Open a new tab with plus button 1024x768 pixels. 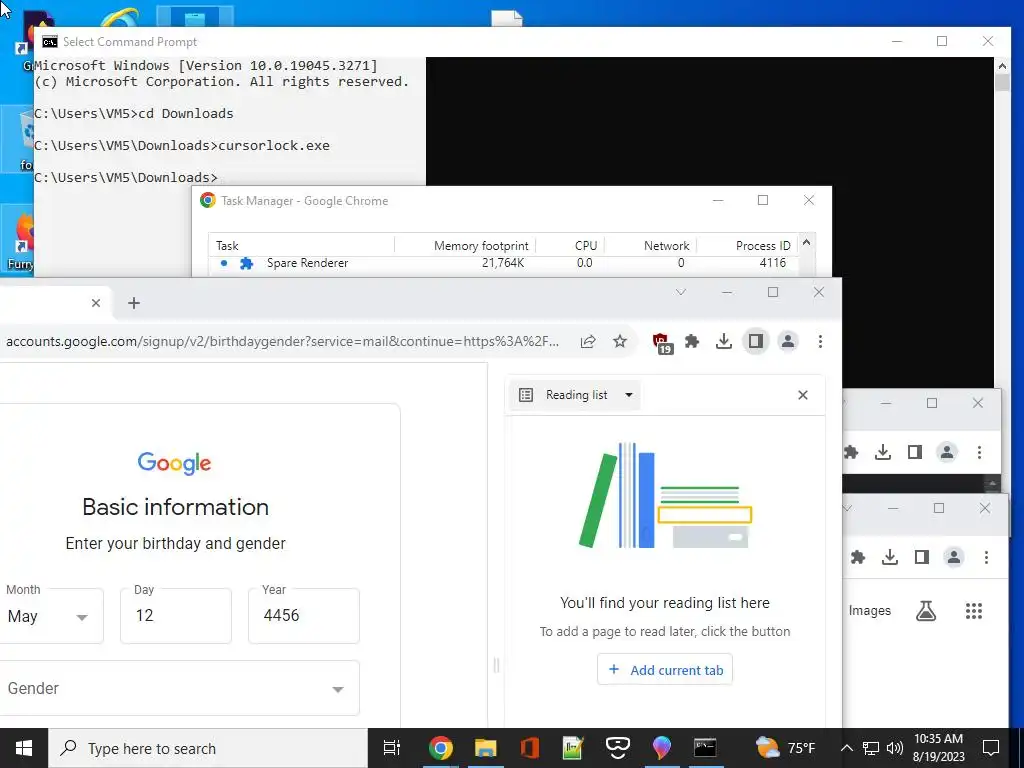point(134,303)
